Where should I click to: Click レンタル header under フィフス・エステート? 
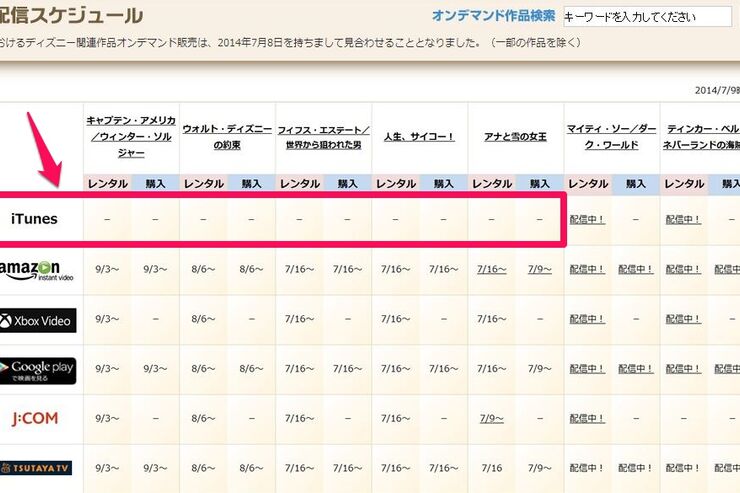tap(300, 184)
